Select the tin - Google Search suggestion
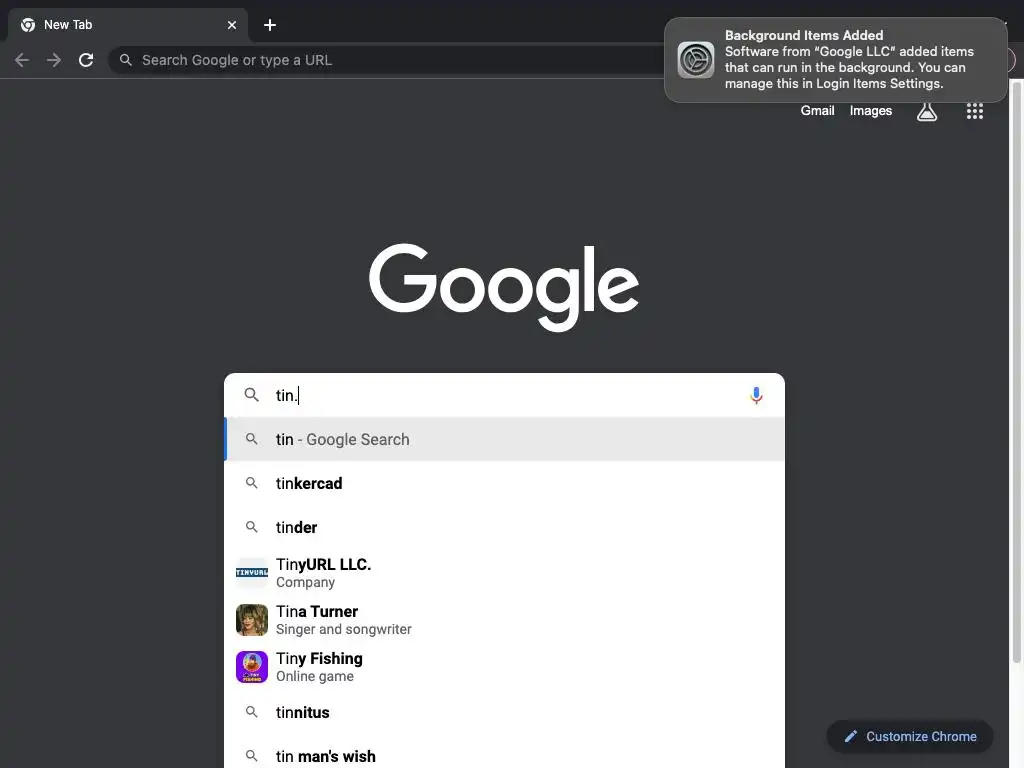The height and width of the screenshot is (768, 1024). pyautogui.click(x=504, y=439)
